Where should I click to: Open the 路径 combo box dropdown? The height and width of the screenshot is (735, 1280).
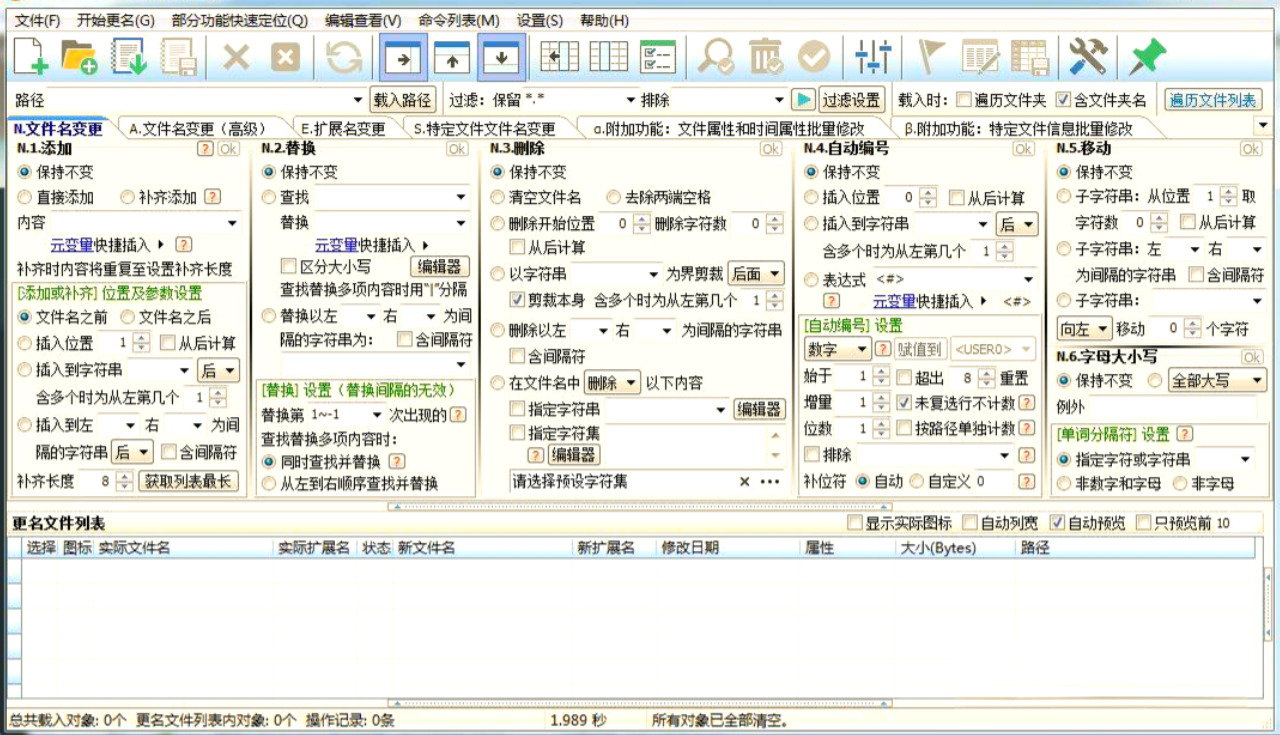click(x=359, y=100)
